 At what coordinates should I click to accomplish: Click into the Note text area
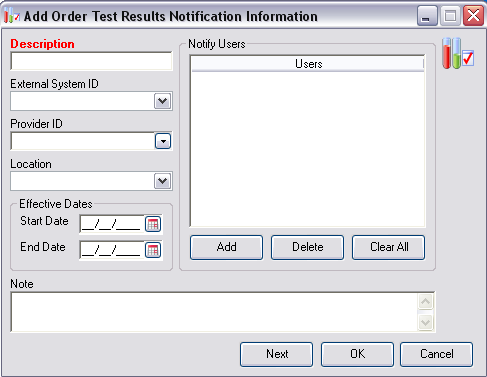pyautogui.click(x=214, y=312)
